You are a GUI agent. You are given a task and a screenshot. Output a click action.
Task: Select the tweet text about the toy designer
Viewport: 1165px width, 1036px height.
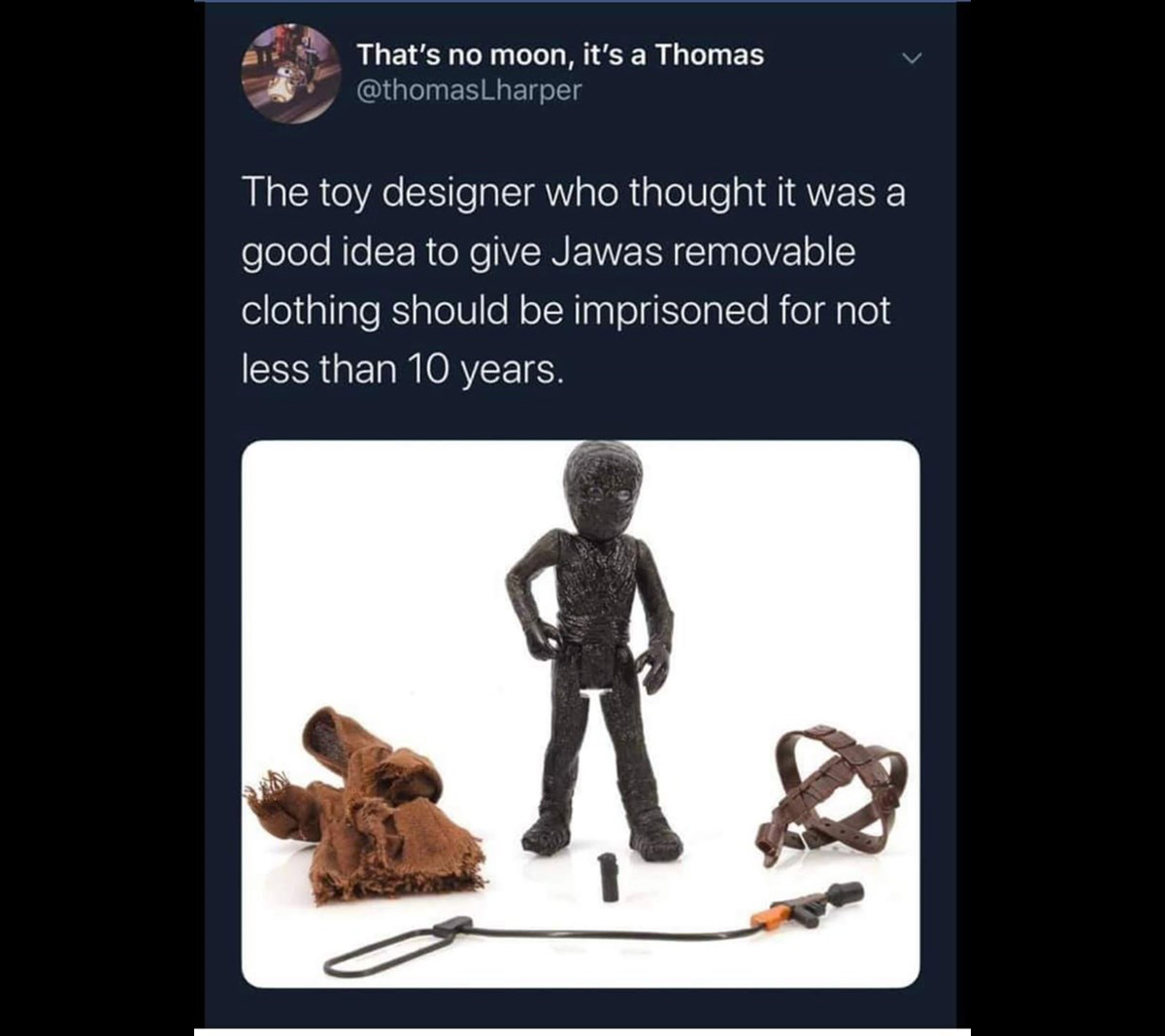point(573,281)
